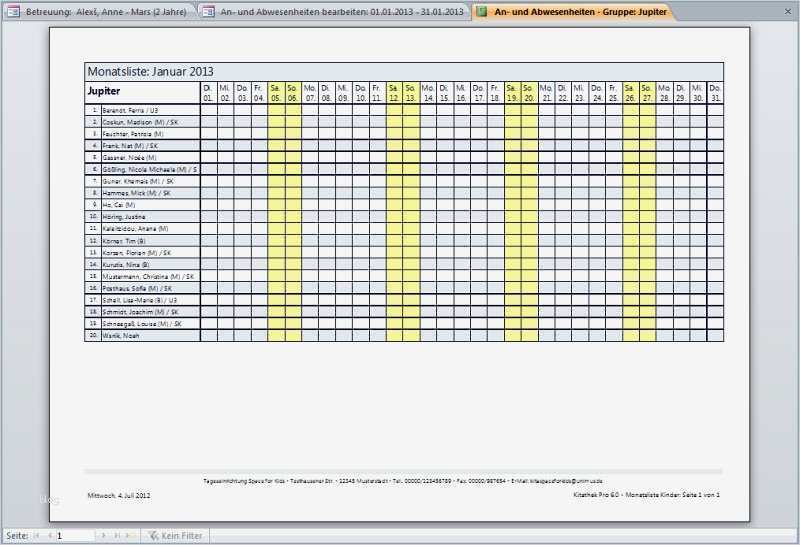Select weekend header Sa. 26.

(630, 93)
